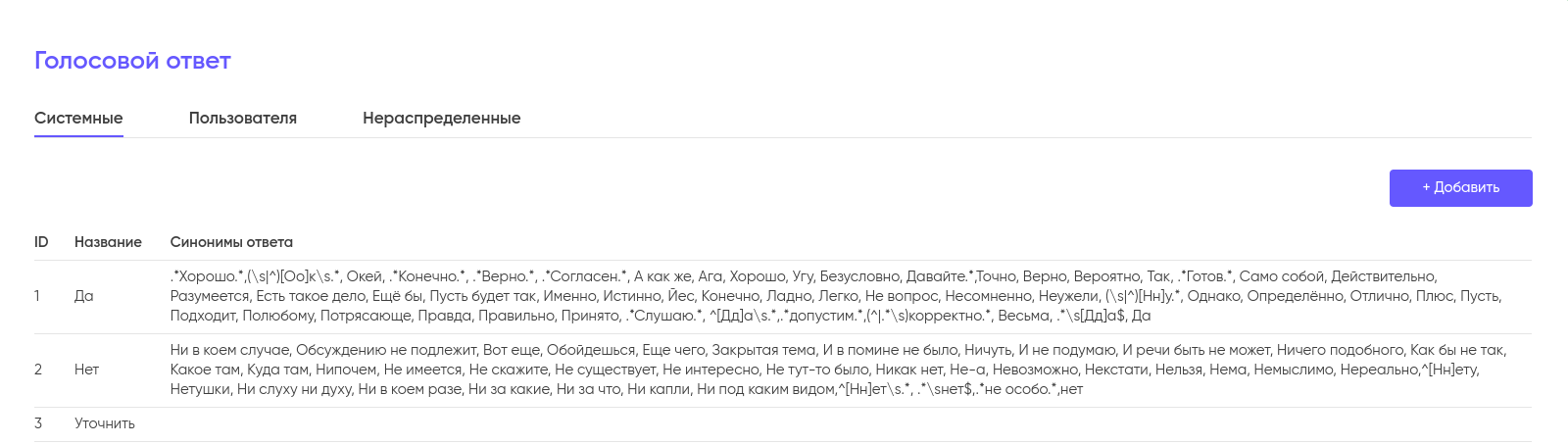1568x445 pixels.
Task: Click the ID column header
Action: 41,242
